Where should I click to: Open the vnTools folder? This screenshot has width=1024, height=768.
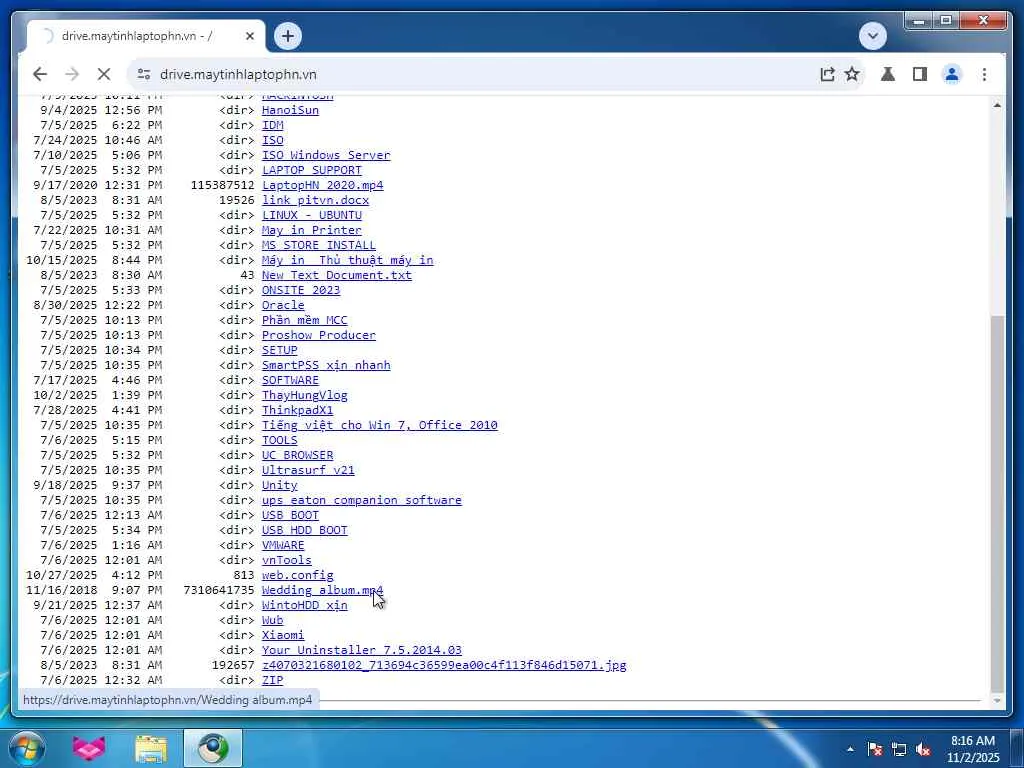(x=287, y=560)
